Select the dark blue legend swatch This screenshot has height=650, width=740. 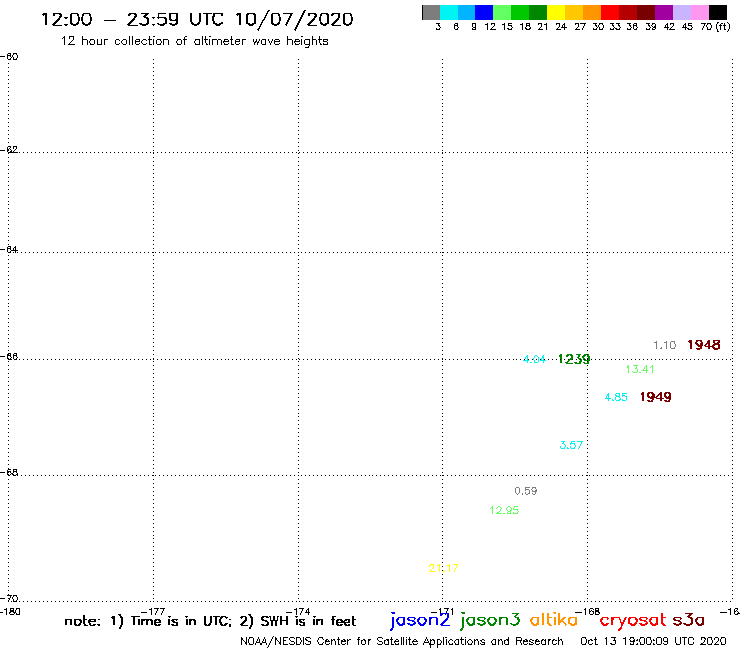pyautogui.click(x=484, y=12)
